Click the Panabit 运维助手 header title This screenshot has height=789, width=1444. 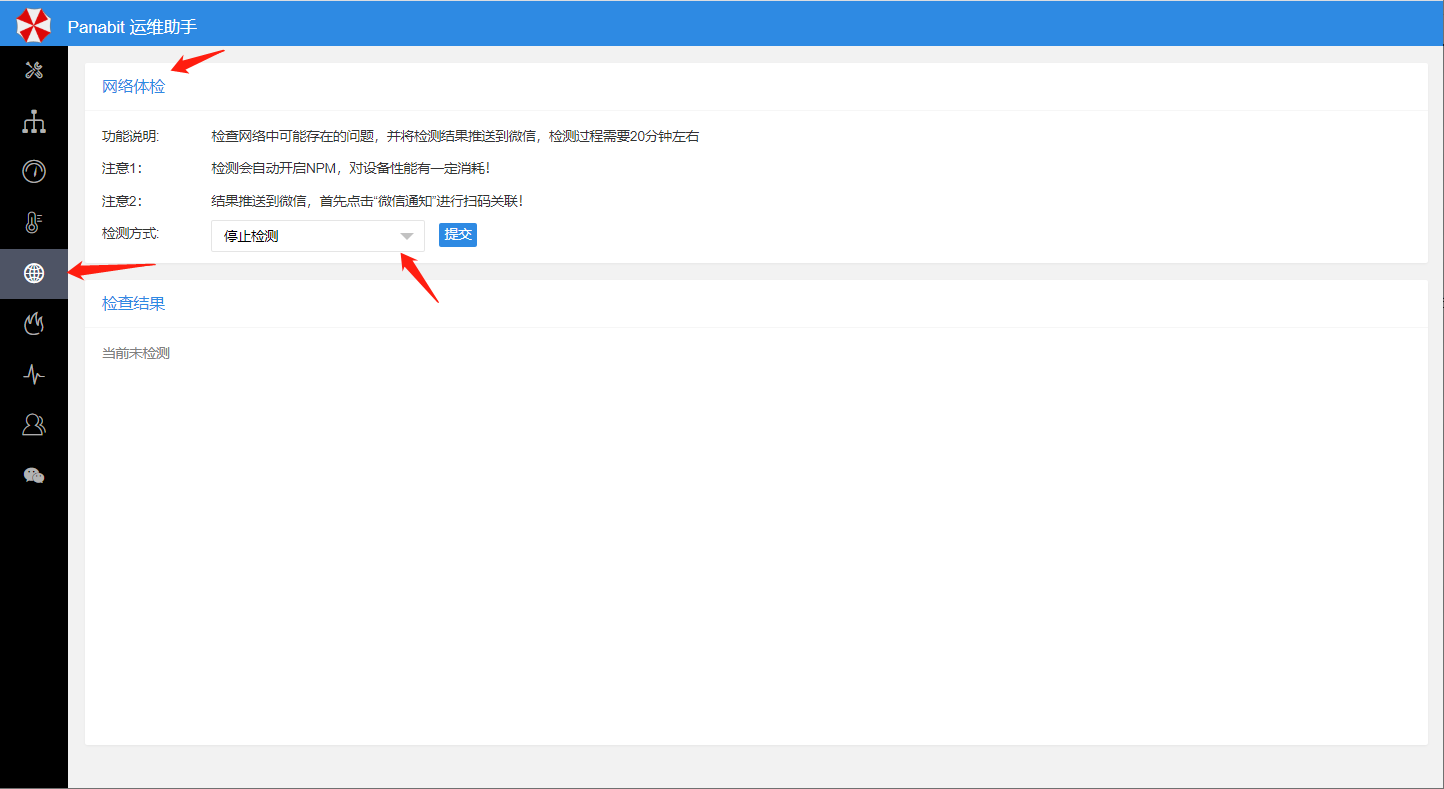132,27
